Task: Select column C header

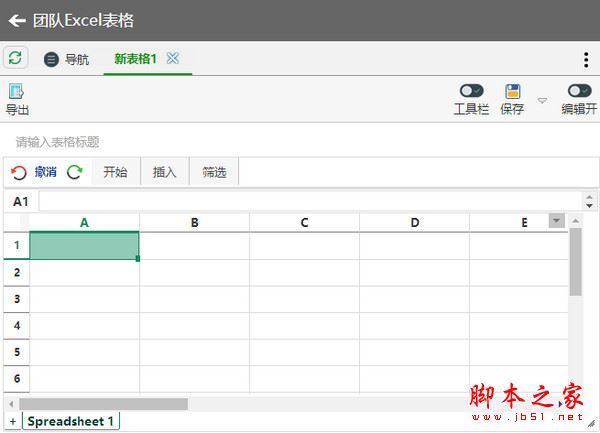Action: (304, 223)
